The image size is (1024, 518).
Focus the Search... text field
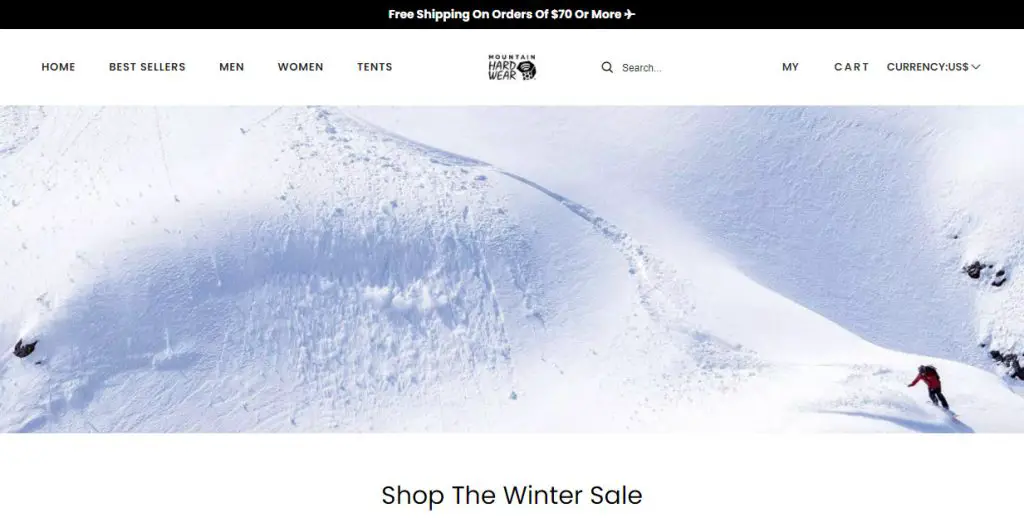pos(679,67)
